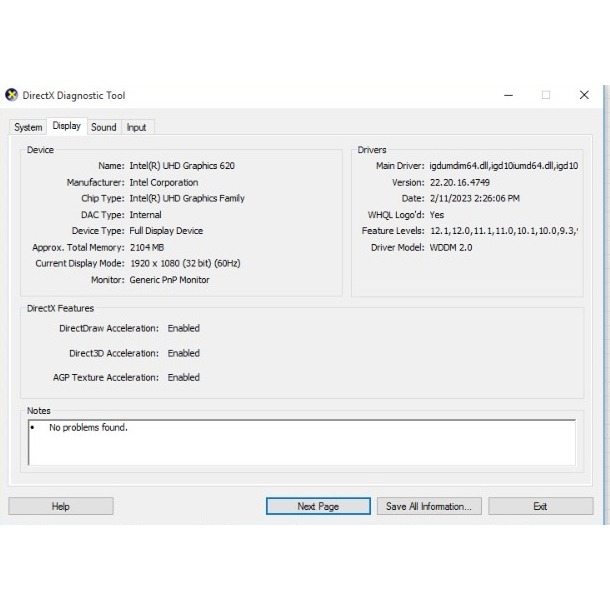Open the Sound tab
610x610 pixels.
[x=103, y=127]
